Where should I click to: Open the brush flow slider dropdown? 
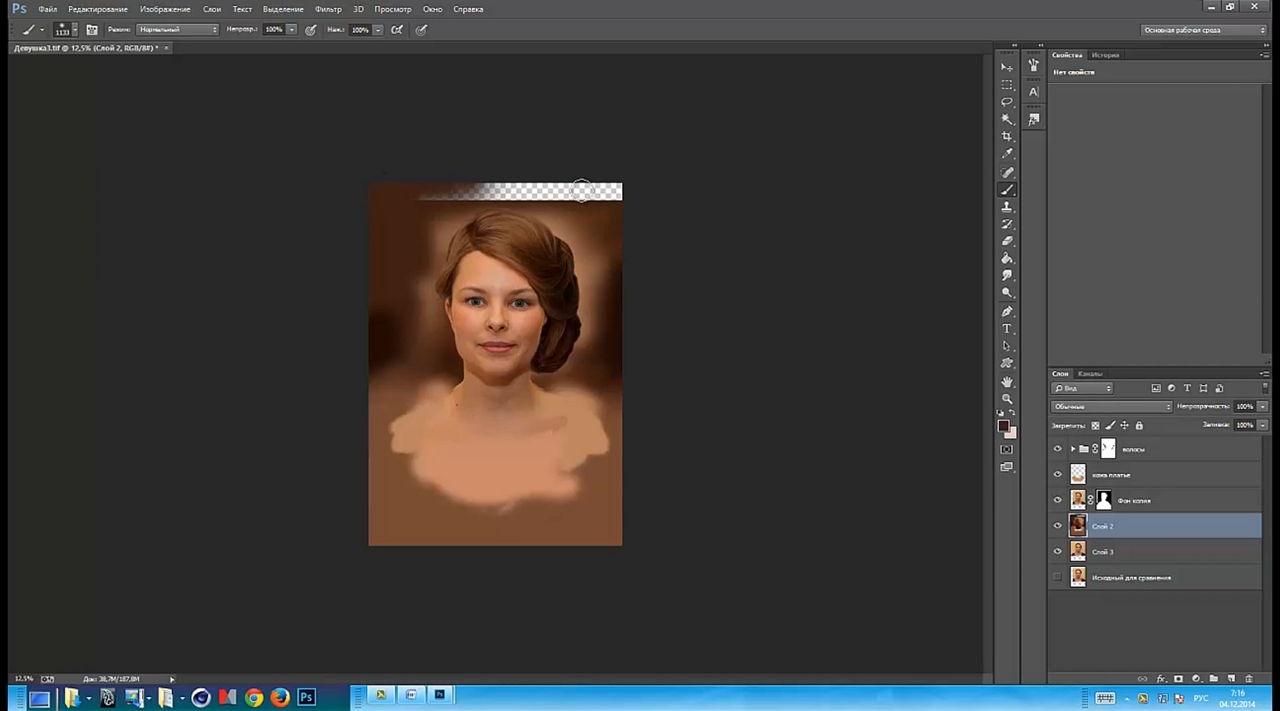[x=378, y=30]
